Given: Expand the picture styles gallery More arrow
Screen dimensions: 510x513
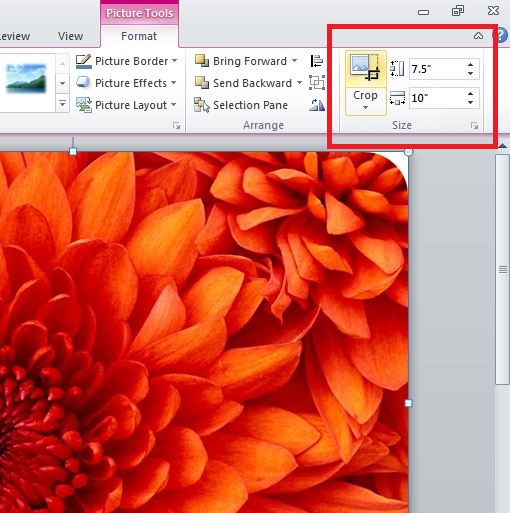Looking at the screenshot, I should click(62, 104).
